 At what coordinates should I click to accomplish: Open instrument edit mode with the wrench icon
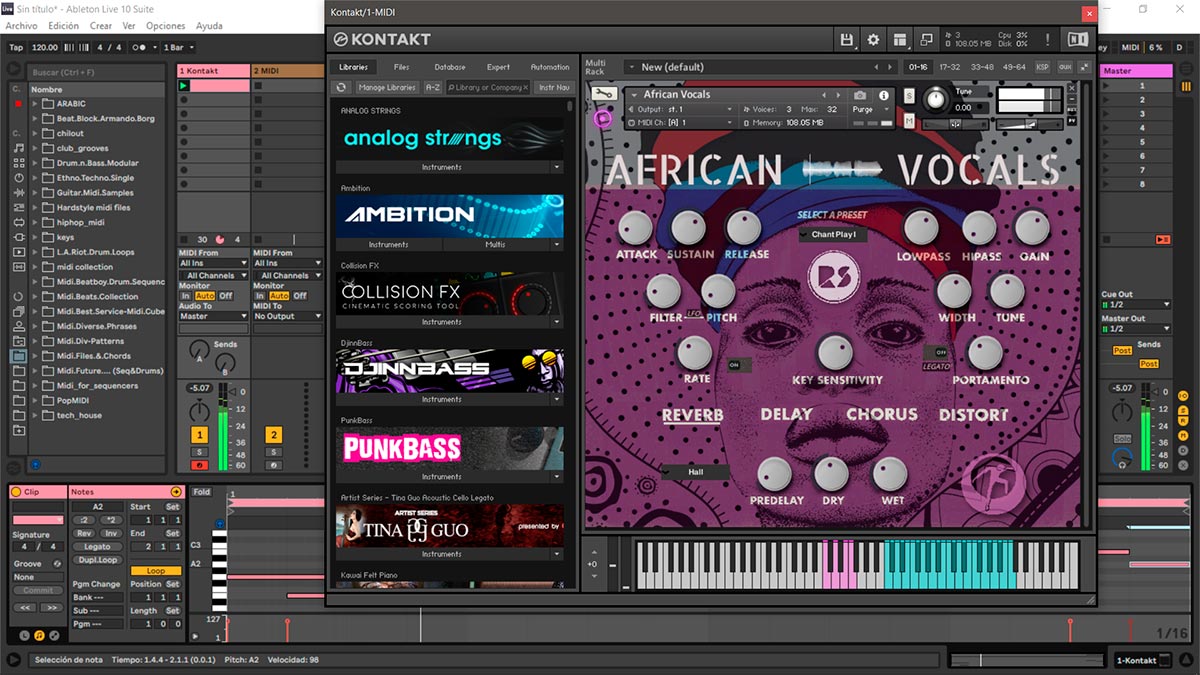point(602,94)
